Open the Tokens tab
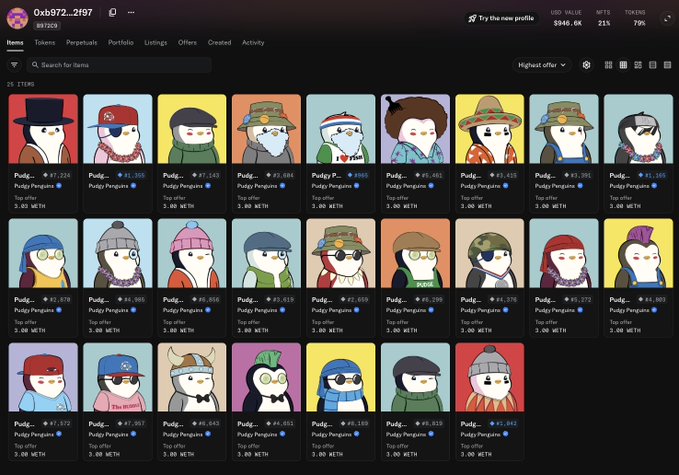679x475 pixels. click(45, 42)
